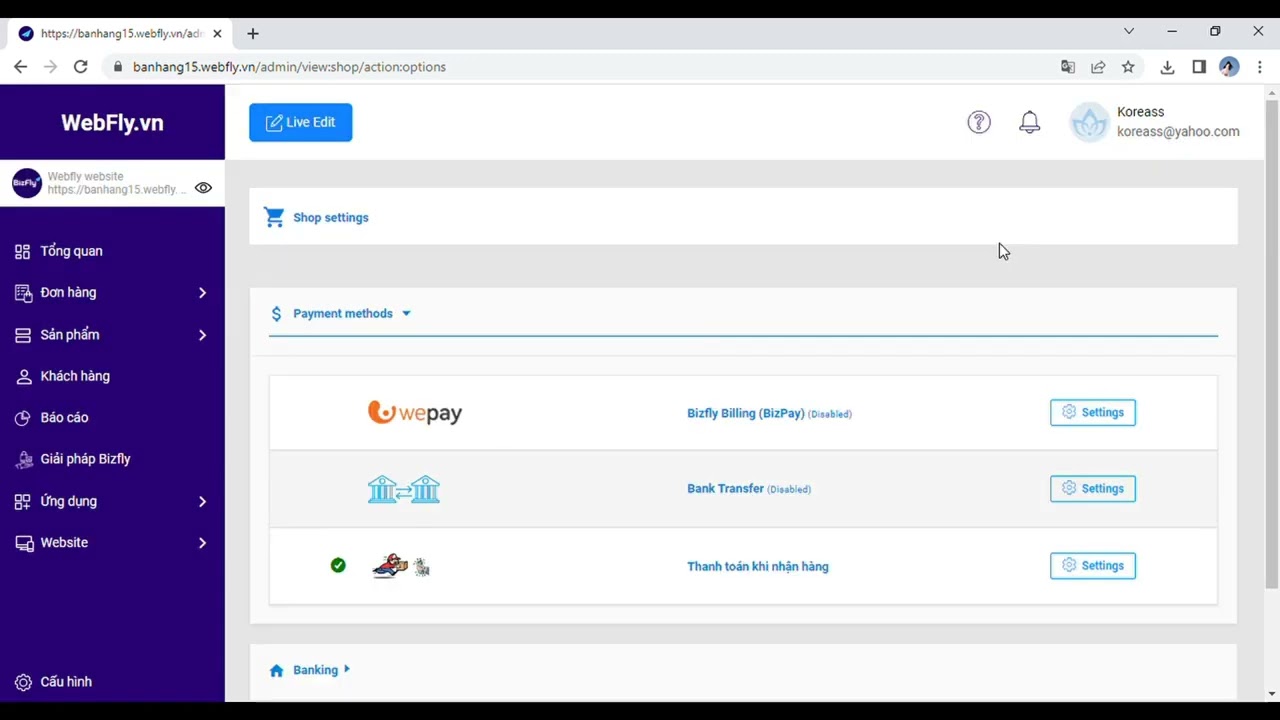Bookmark this page with star icon

pyautogui.click(x=1128, y=67)
